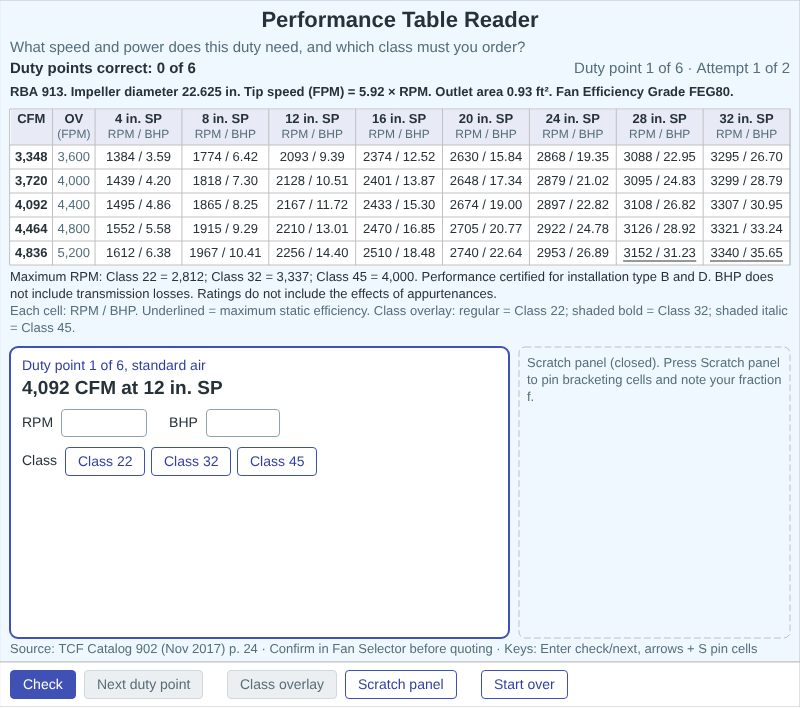
Task: Click the 20 in. SP column header
Action: (486, 126)
